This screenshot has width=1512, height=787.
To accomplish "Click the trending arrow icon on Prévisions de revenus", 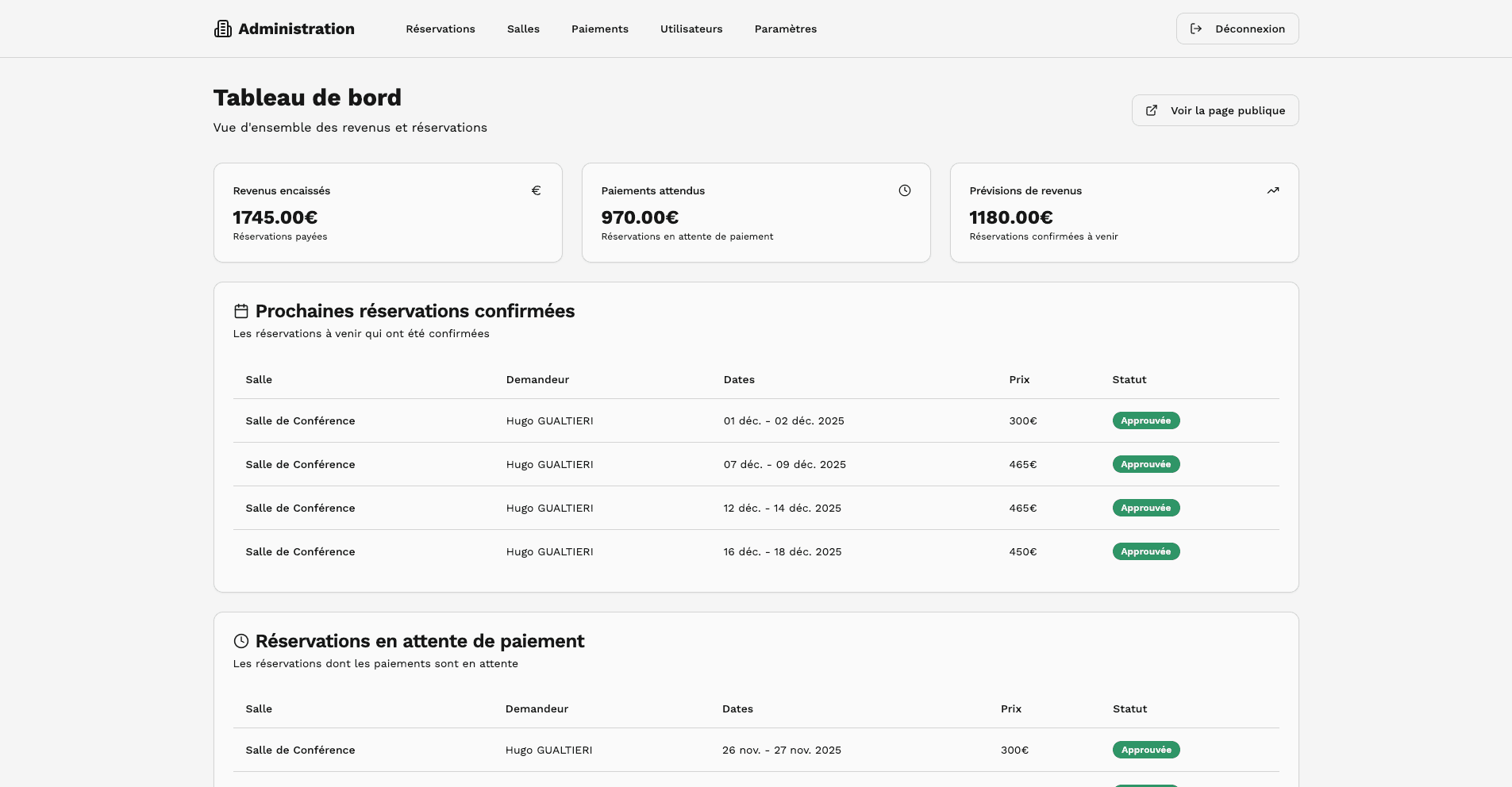I will click(x=1273, y=190).
